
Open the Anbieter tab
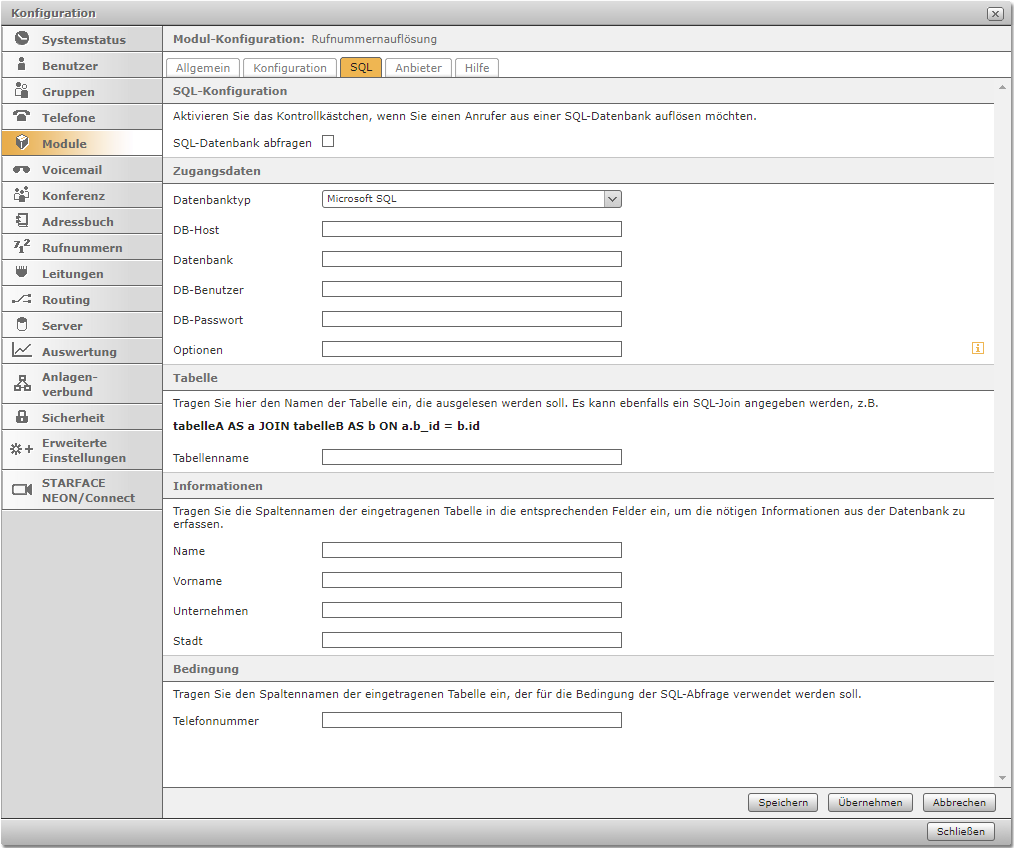(x=418, y=68)
